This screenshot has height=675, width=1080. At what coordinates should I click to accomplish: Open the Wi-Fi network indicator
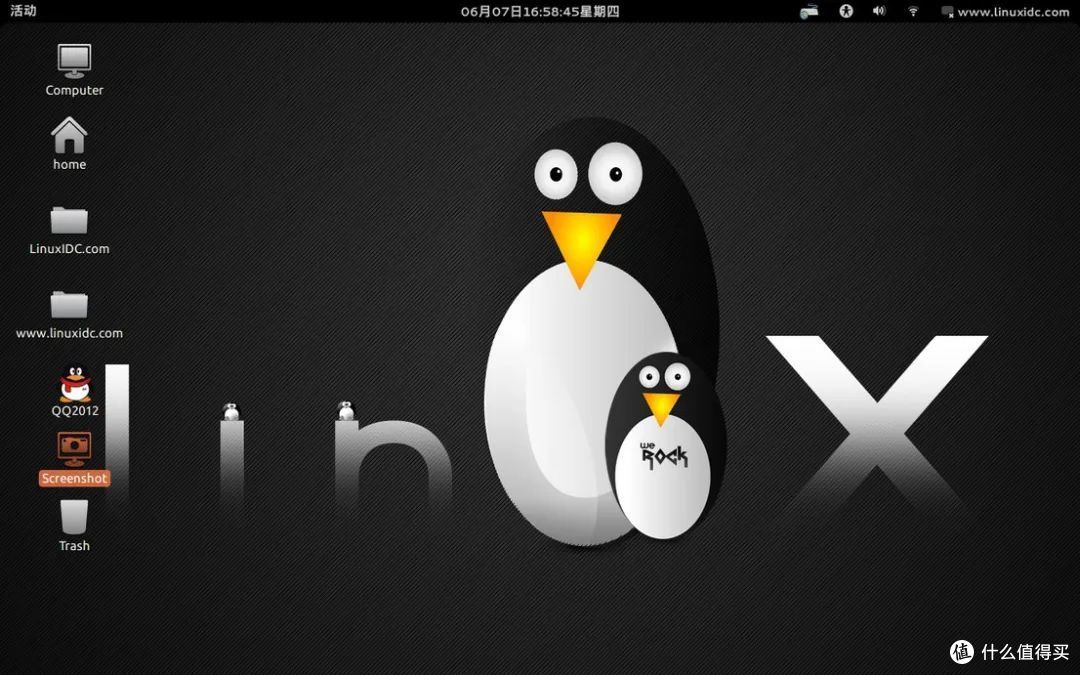[913, 11]
